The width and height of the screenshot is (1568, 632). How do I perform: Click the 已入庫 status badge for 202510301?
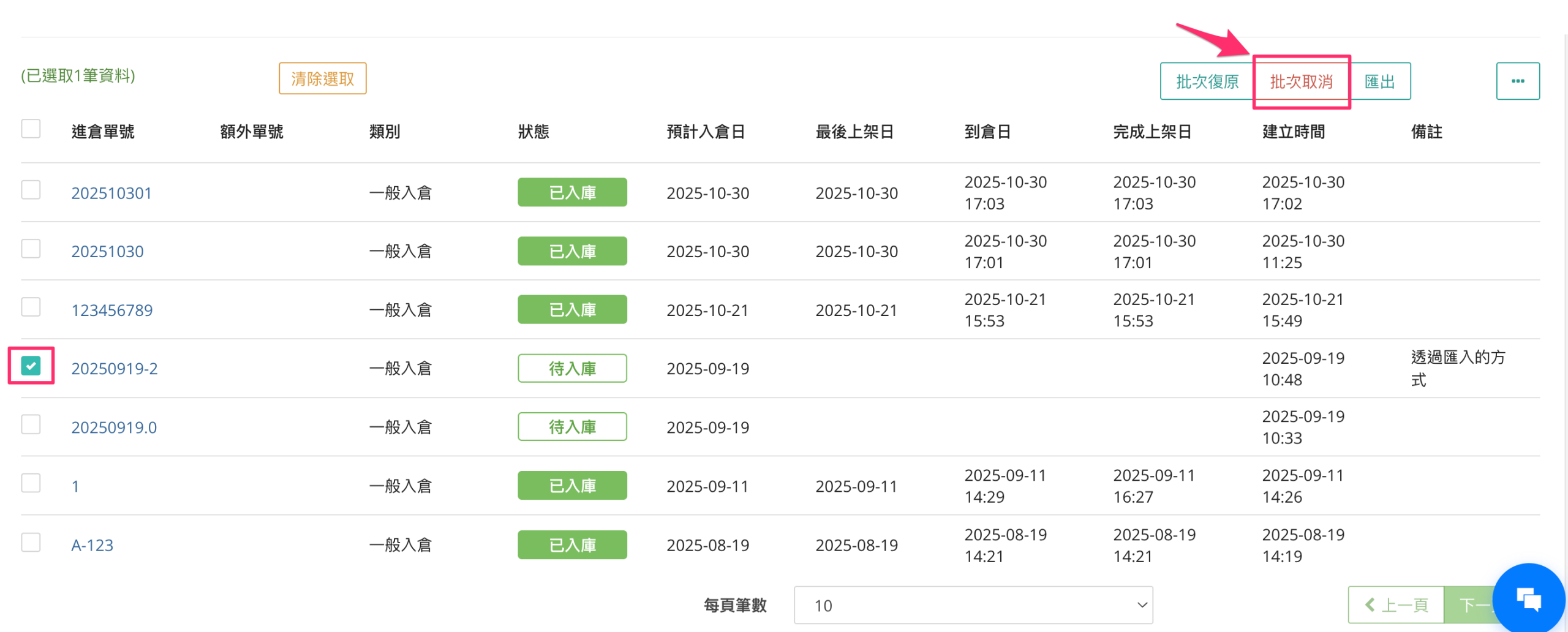[571, 193]
